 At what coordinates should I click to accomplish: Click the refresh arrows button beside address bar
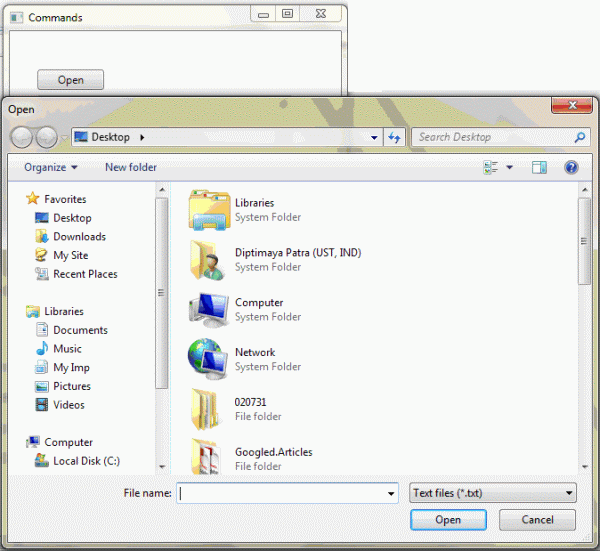click(x=394, y=137)
